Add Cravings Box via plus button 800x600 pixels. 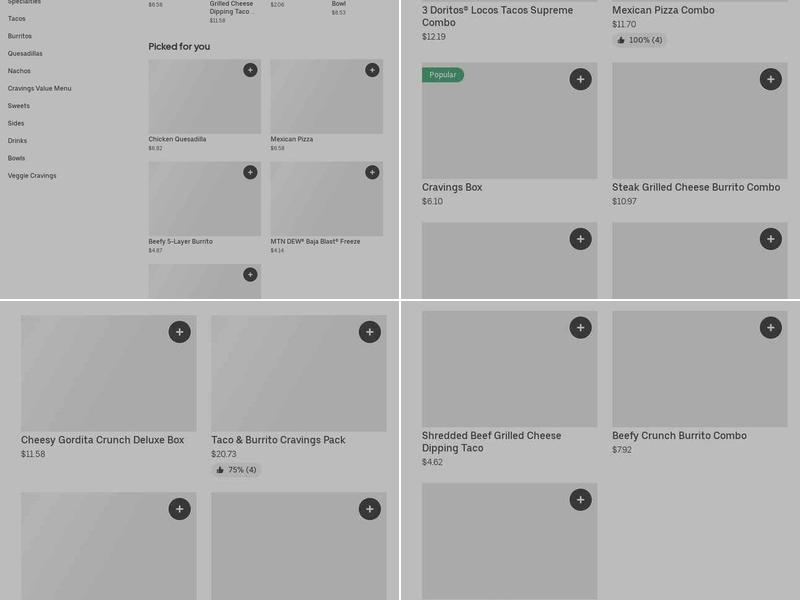[x=580, y=79]
